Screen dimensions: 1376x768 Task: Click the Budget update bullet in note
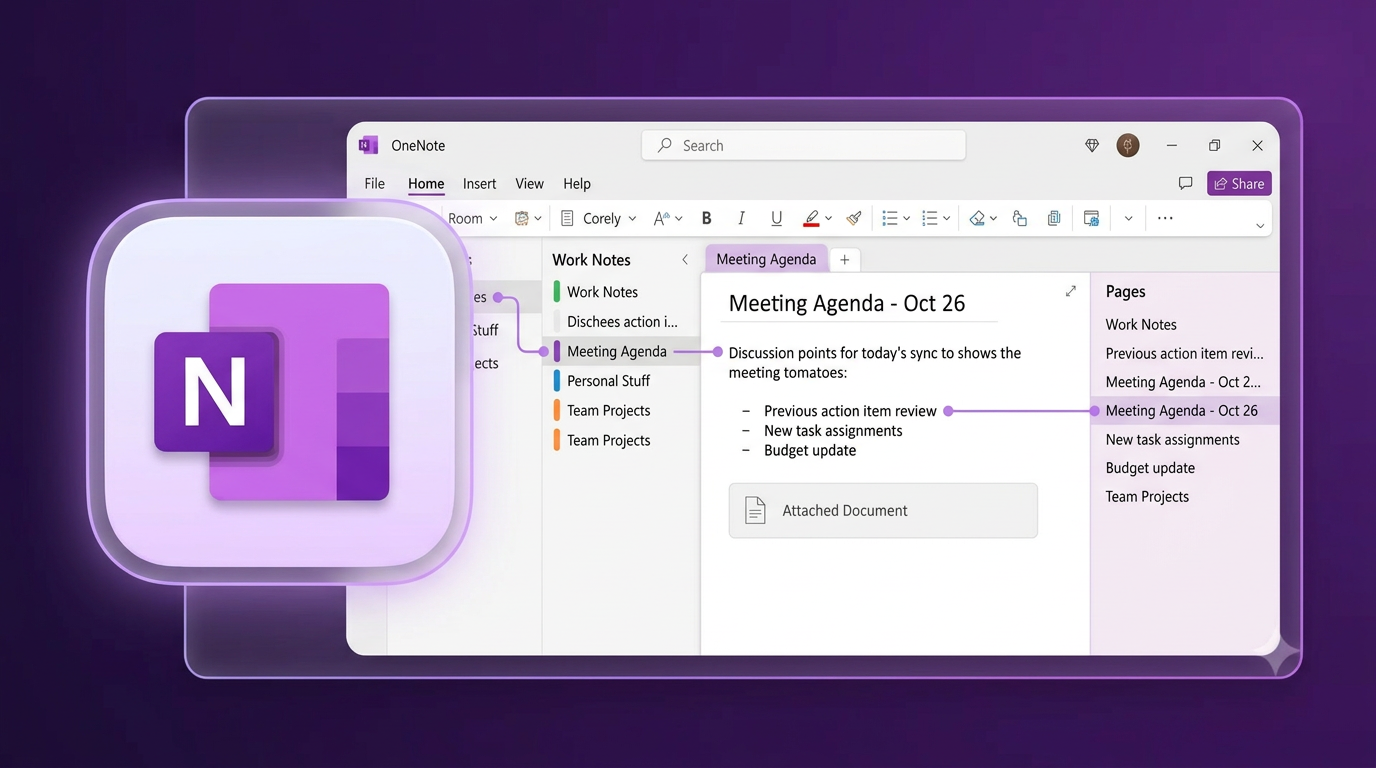pos(810,450)
